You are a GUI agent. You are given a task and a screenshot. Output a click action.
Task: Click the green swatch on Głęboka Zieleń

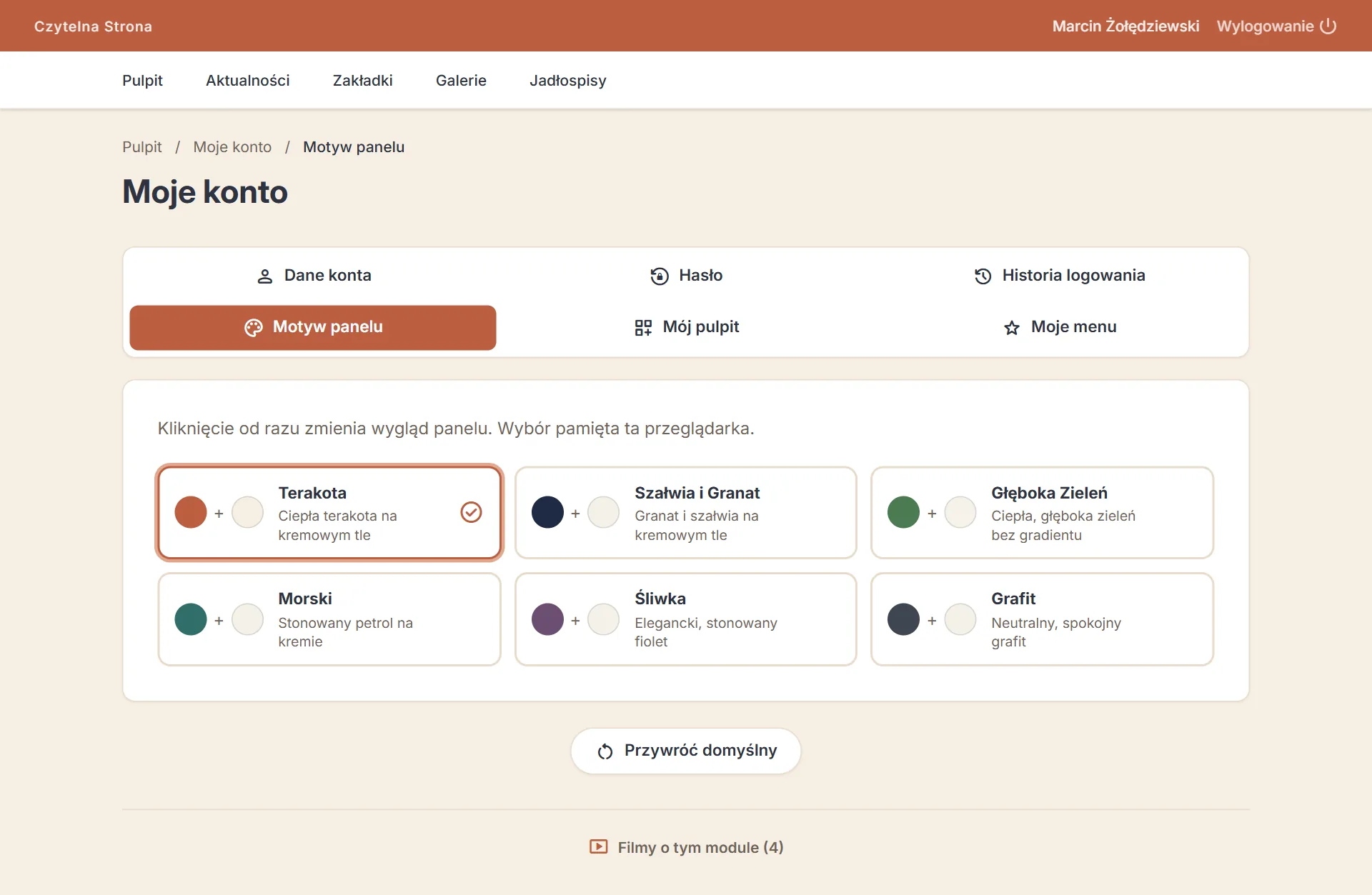[x=903, y=512]
